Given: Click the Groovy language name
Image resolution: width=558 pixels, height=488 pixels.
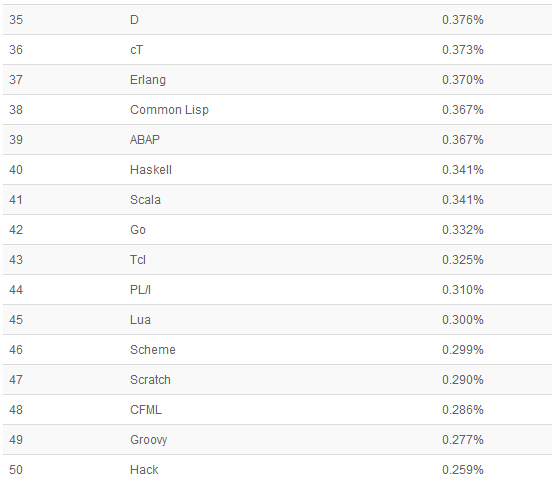Looking at the screenshot, I should tap(149, 440).
